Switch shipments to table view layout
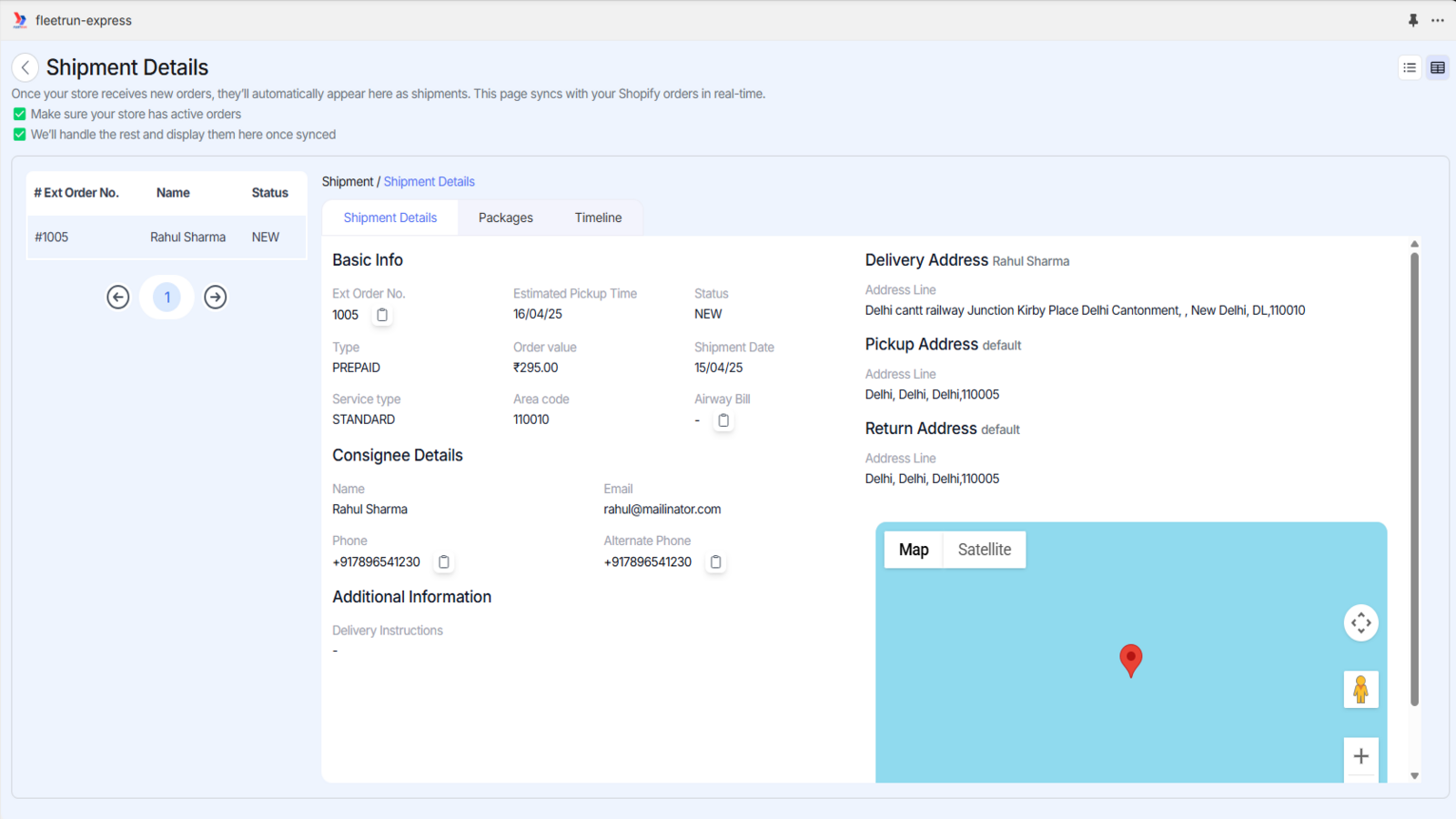The image size is (1456, 819). pyautogui.click(x=1439, y=67)
